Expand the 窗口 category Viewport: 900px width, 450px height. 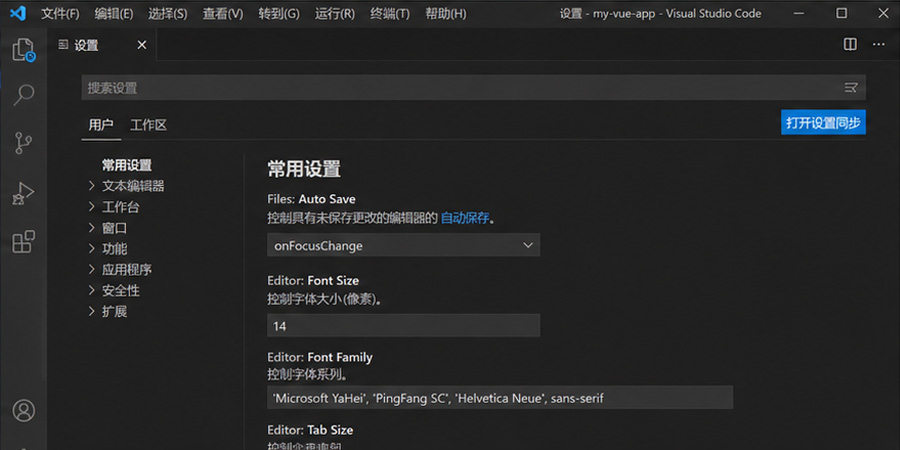pos(107,228)
